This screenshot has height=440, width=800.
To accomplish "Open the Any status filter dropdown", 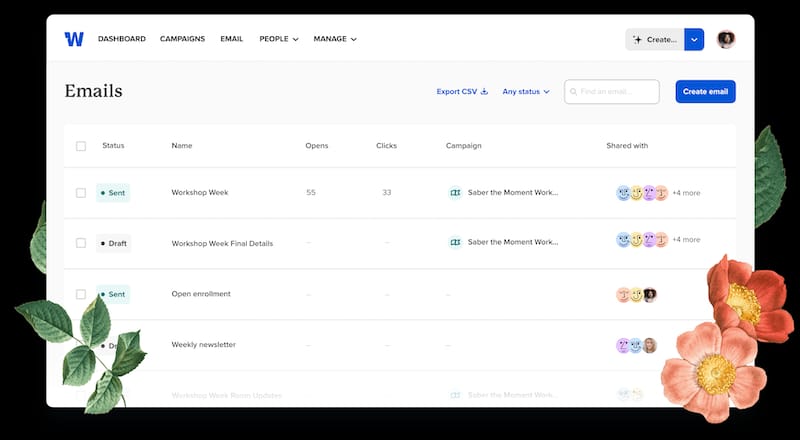I will pyautogui.click(x=526, y=92).
